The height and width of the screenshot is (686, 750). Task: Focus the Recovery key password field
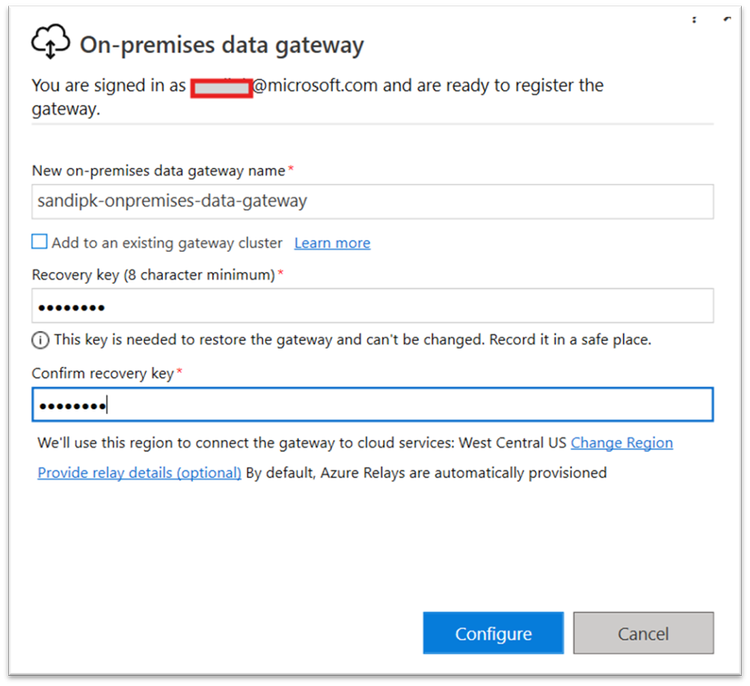372,306
